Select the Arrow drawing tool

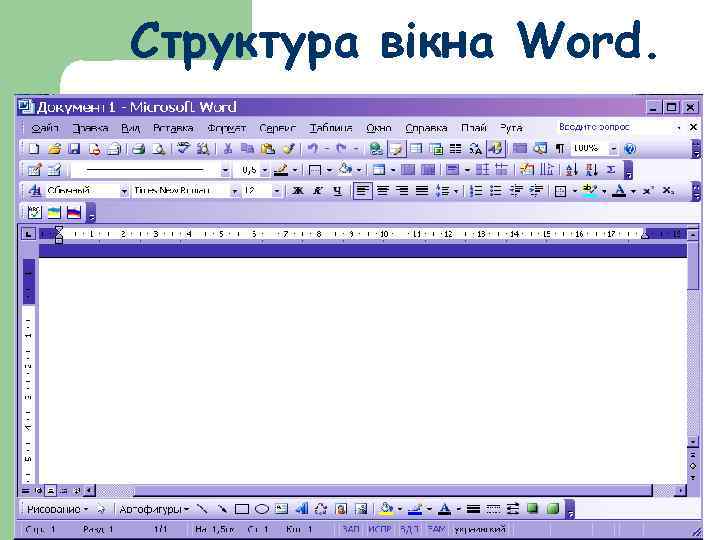[222, 509]
